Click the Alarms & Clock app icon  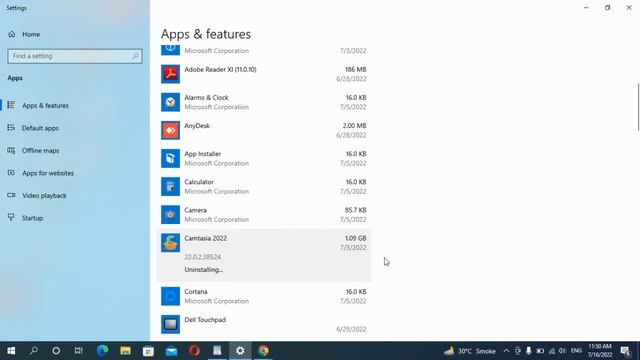coord(170,102)
